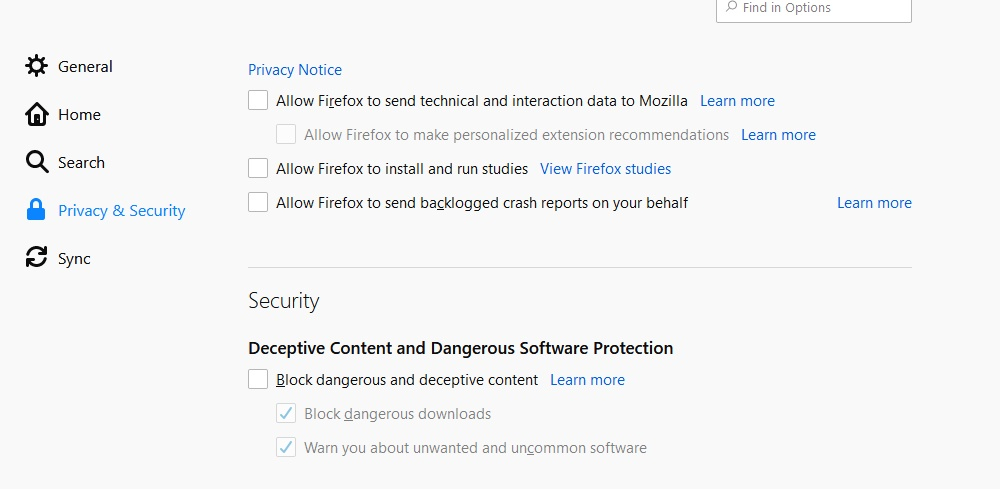Image resolution: width=1000 pixels, height=489 pixels.
Task: Open the General settings label
Action: 85,66
